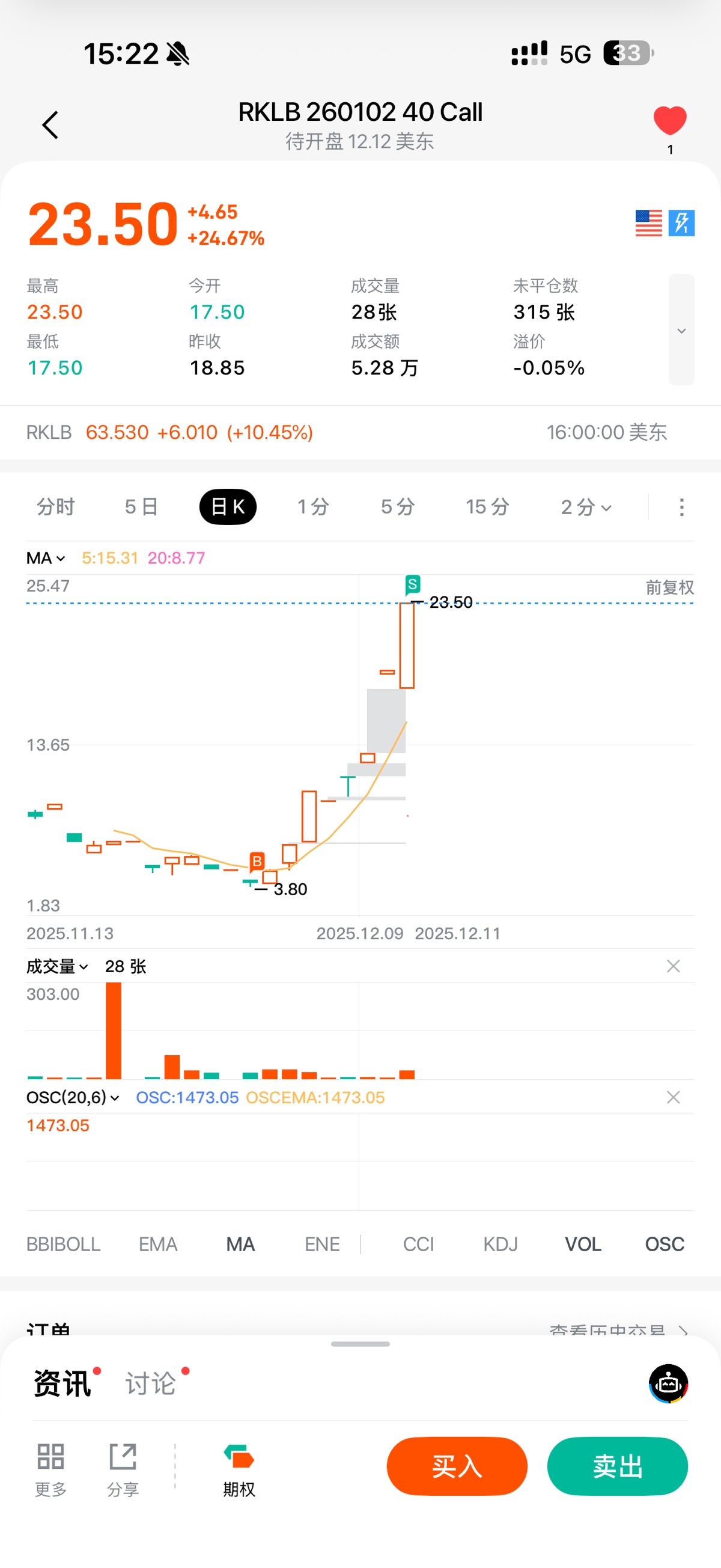Toggle the VOL indicator
The width and height of the screenshot is (721, 1568).
[583, 1244]
